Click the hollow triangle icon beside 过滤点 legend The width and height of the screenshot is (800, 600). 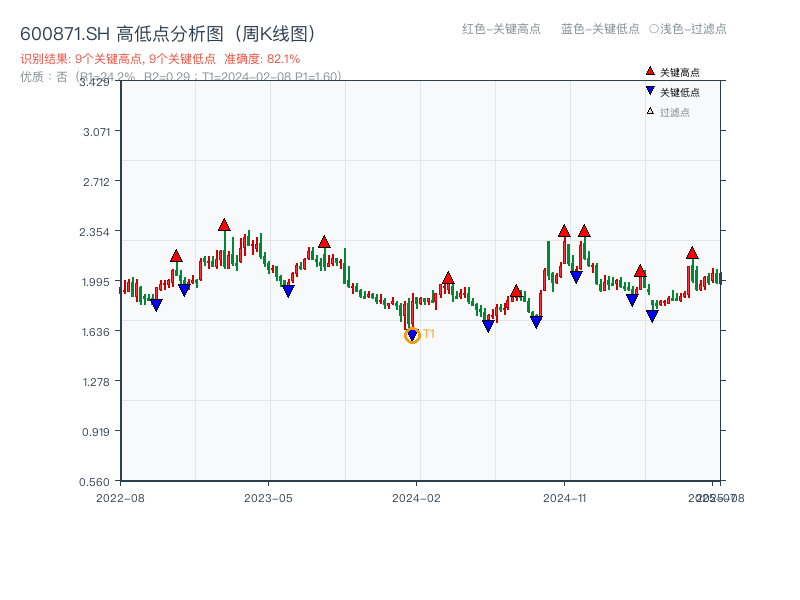[650, 111]
